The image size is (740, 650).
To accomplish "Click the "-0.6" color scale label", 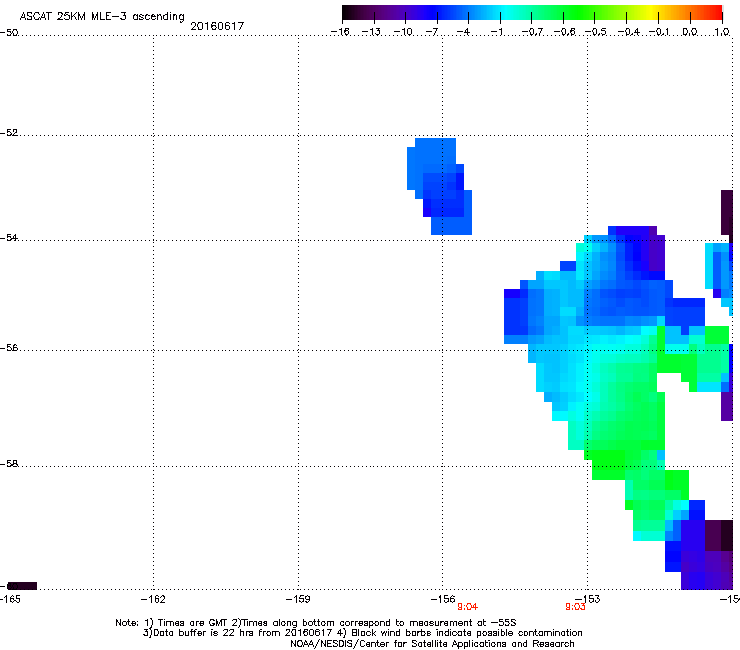I will (x=564, y=32).
